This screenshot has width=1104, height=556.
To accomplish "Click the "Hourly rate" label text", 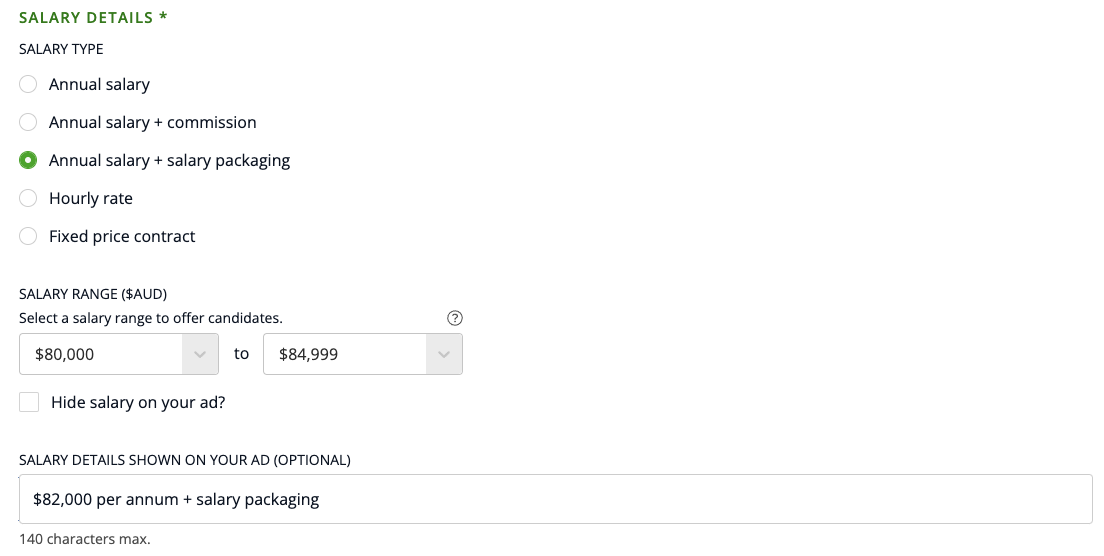I will (91, 198).
